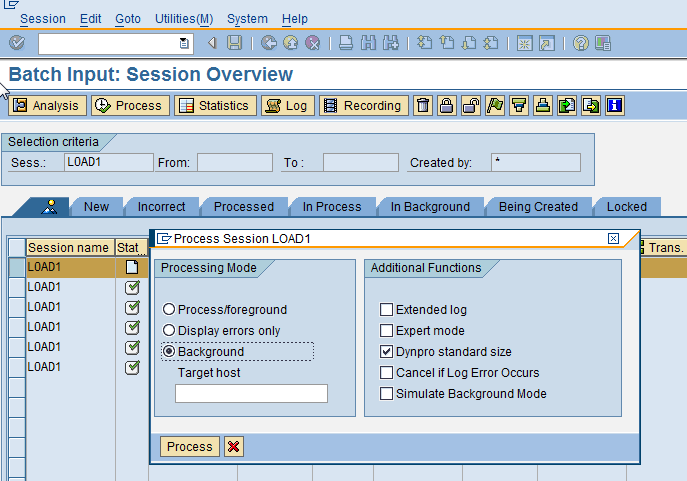Click the blue Information icon
The height and width of the screenshot is (481, 687).
coord(615,105)
